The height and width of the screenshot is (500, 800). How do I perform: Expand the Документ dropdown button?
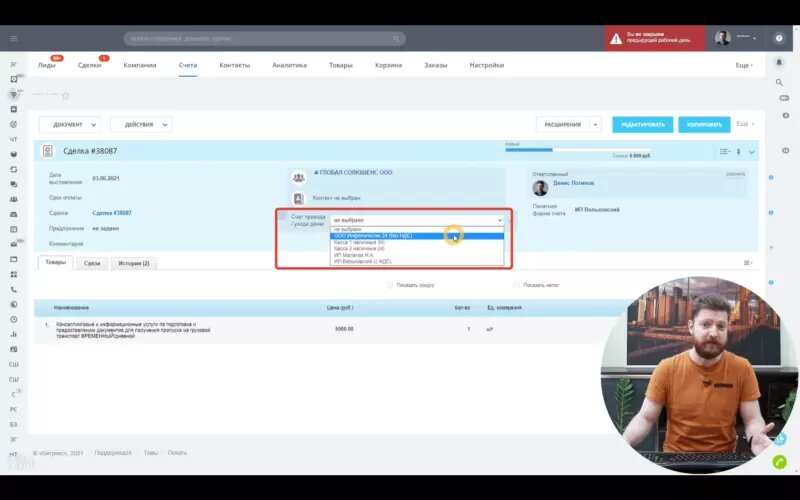tap(70, 124)
